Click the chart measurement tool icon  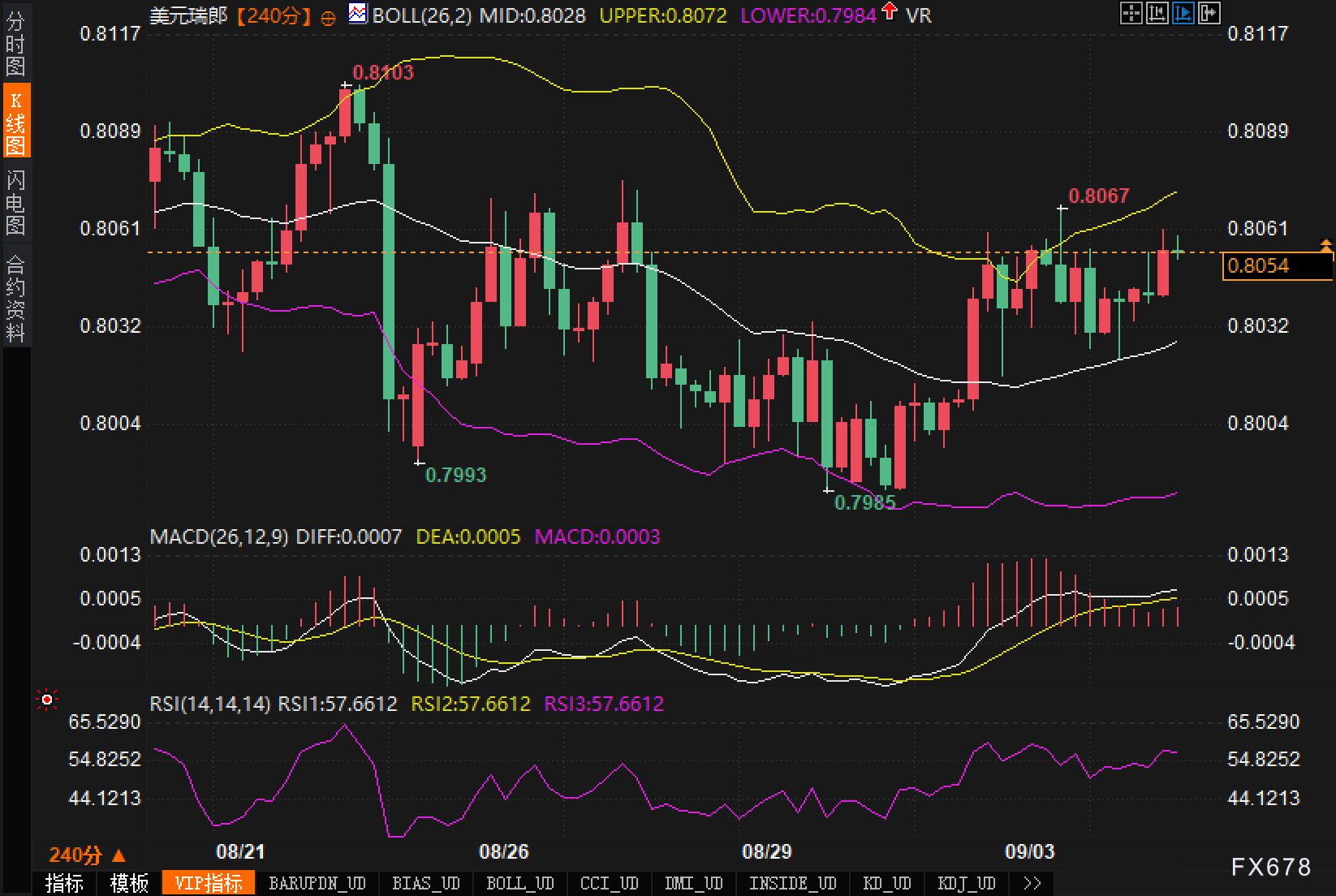[x=1157, y=13]
